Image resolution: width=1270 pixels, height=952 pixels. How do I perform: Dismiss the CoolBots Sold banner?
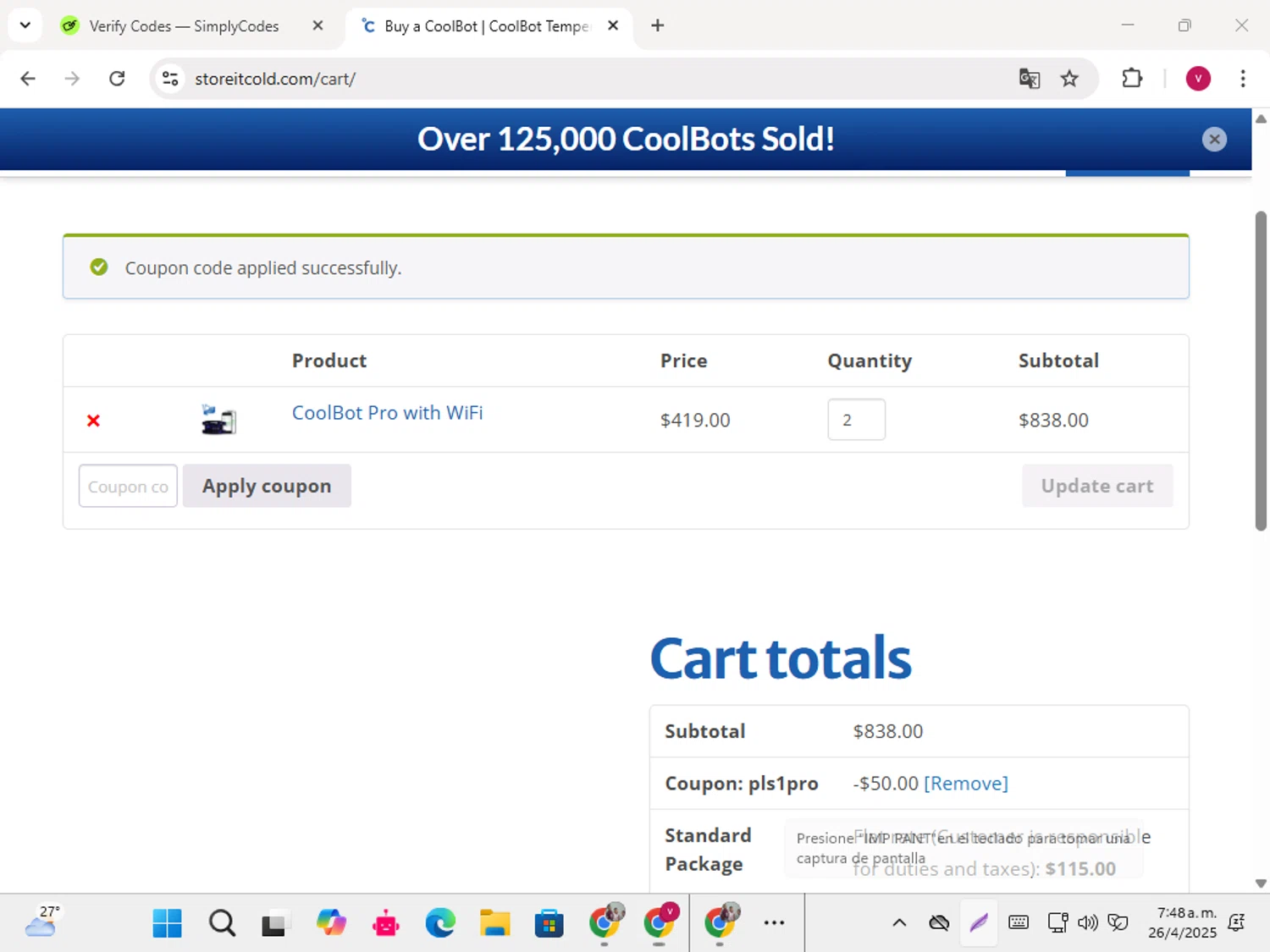point(1214,139)
